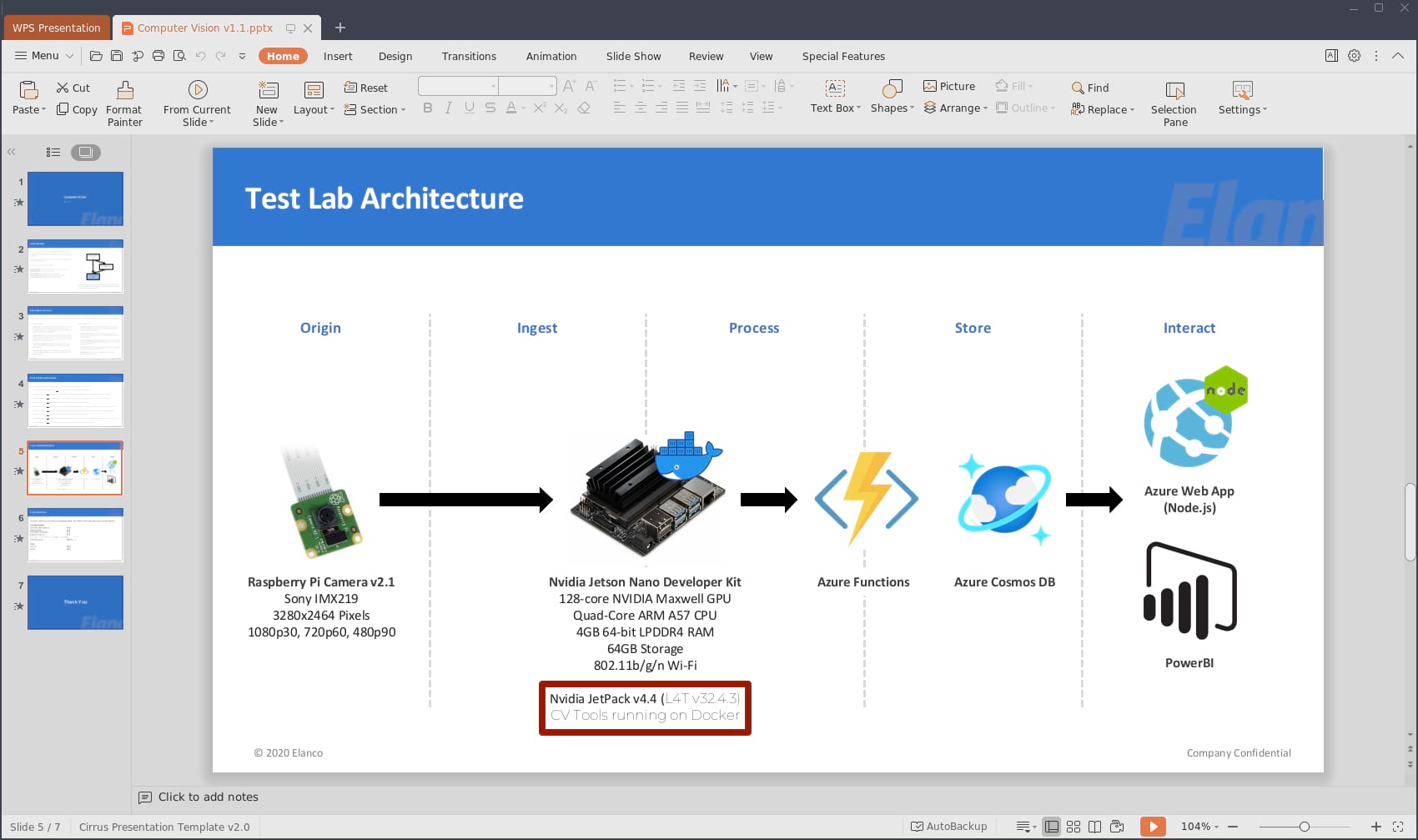Toggle Italic formatting
1418x840 pixels.
pyautogui.click(x=449, y=108)
